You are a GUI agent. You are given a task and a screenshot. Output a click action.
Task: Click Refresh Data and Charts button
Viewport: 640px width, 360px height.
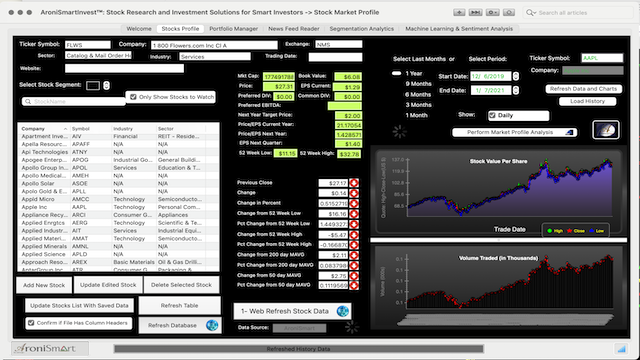[584, 89]
